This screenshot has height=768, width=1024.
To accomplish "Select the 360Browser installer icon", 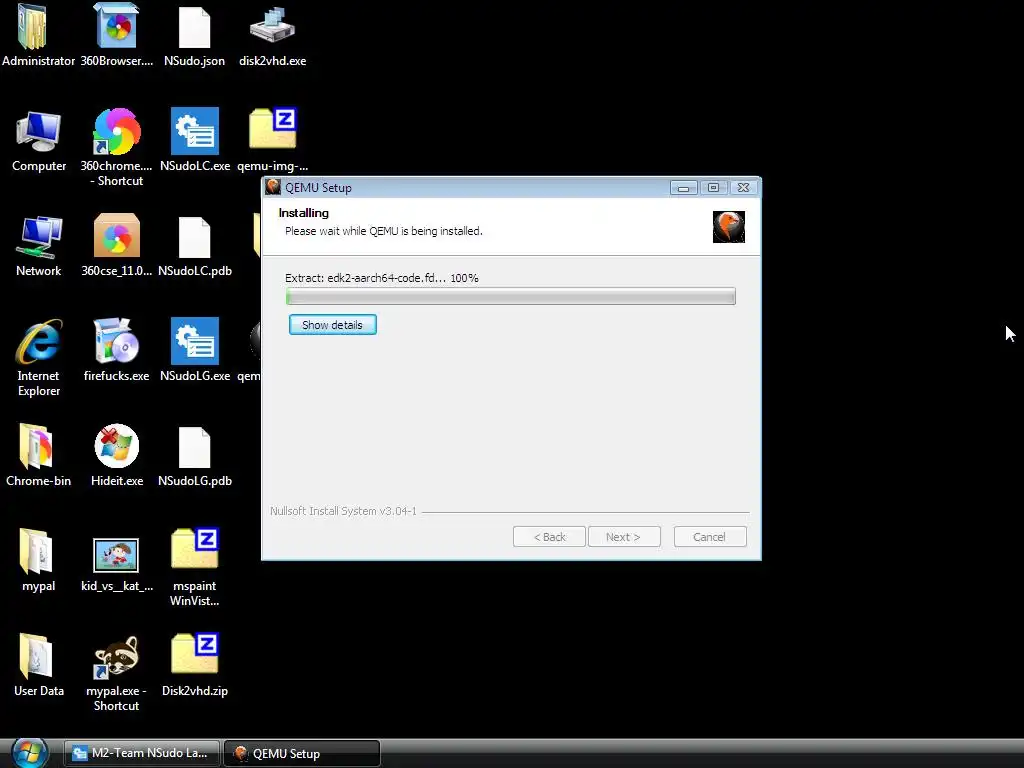I will [x=116, y=27].
